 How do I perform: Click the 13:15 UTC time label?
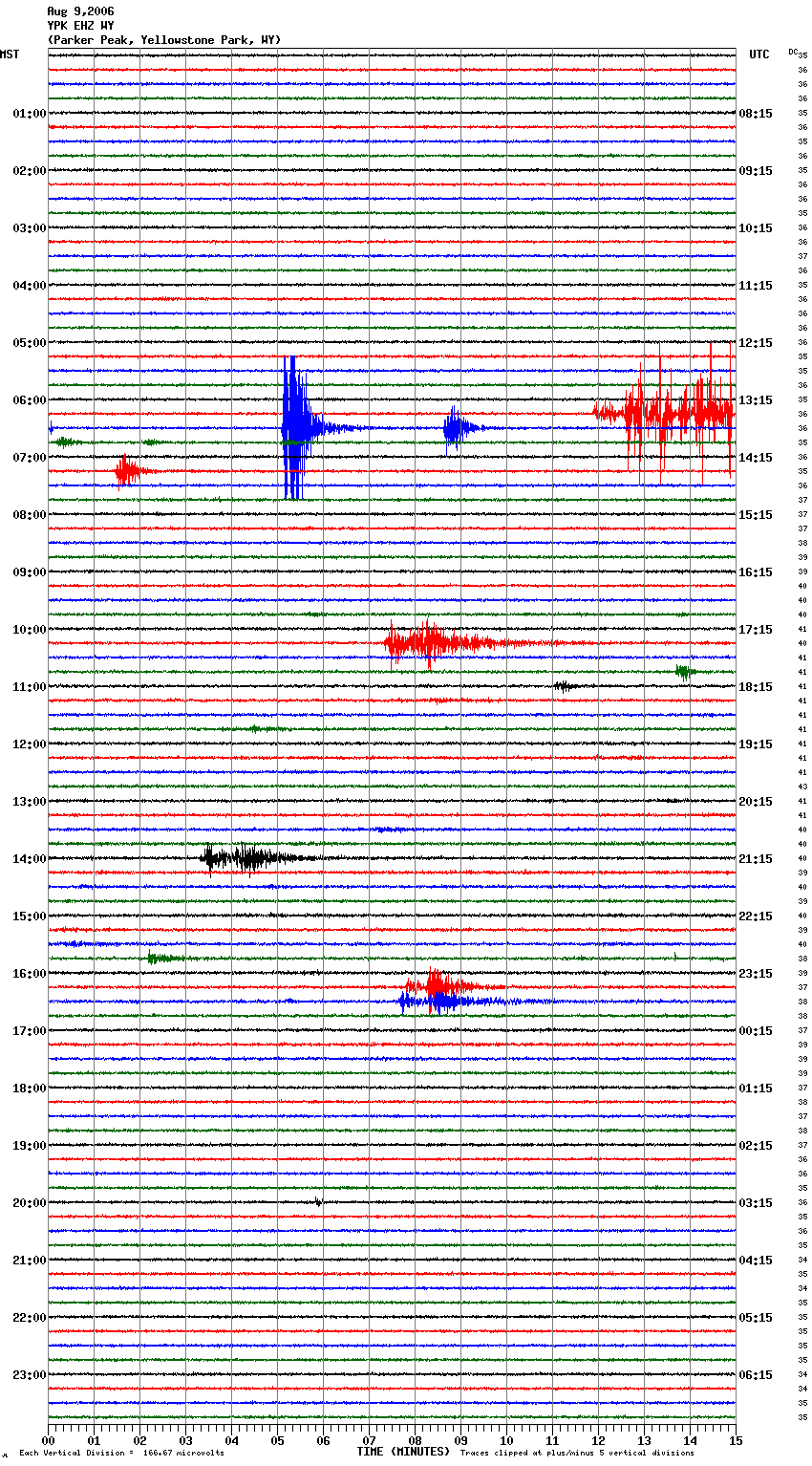click(756, 400)
